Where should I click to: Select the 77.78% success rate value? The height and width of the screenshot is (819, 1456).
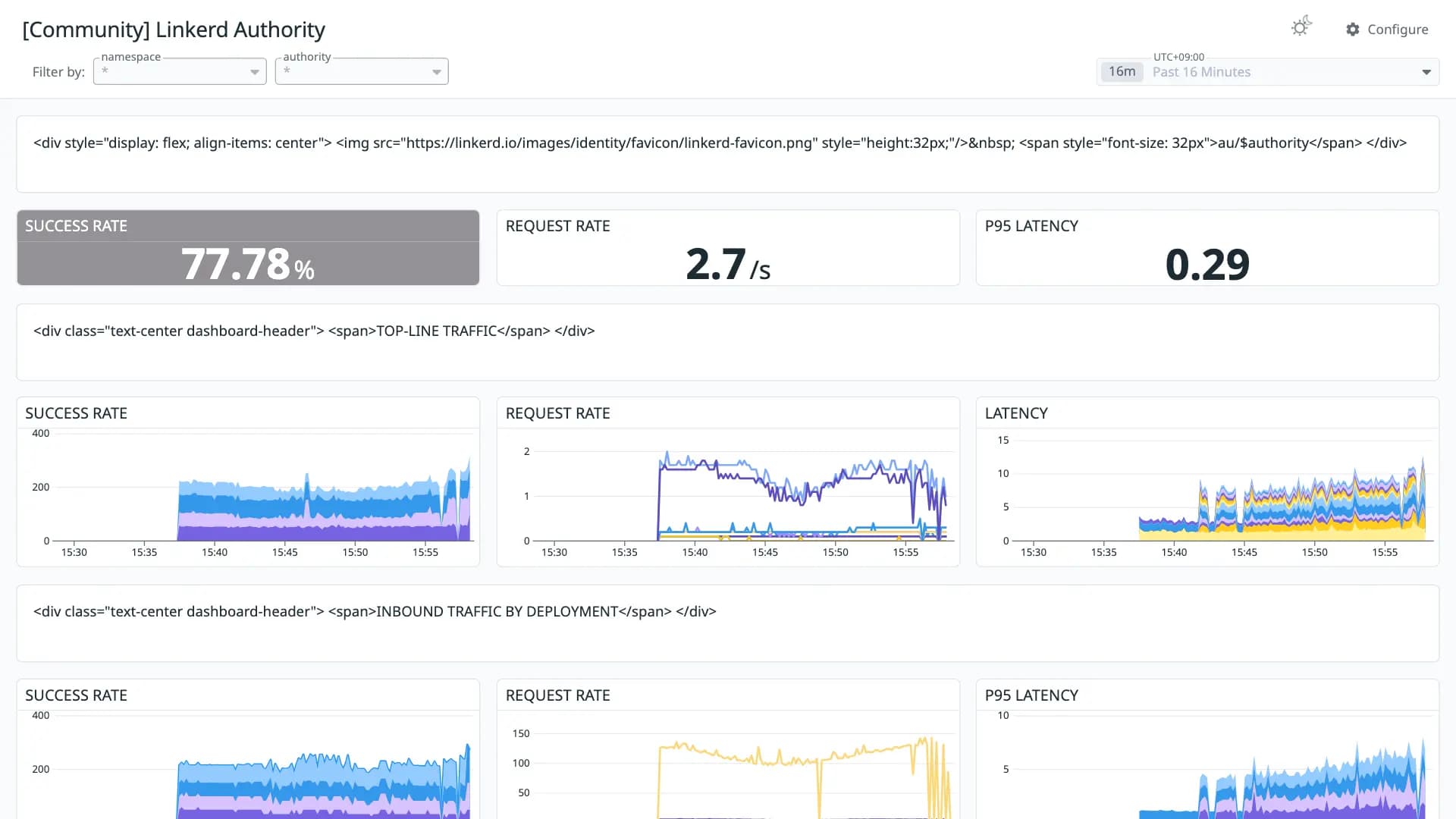pyautogui.click(x=248, y=265)
